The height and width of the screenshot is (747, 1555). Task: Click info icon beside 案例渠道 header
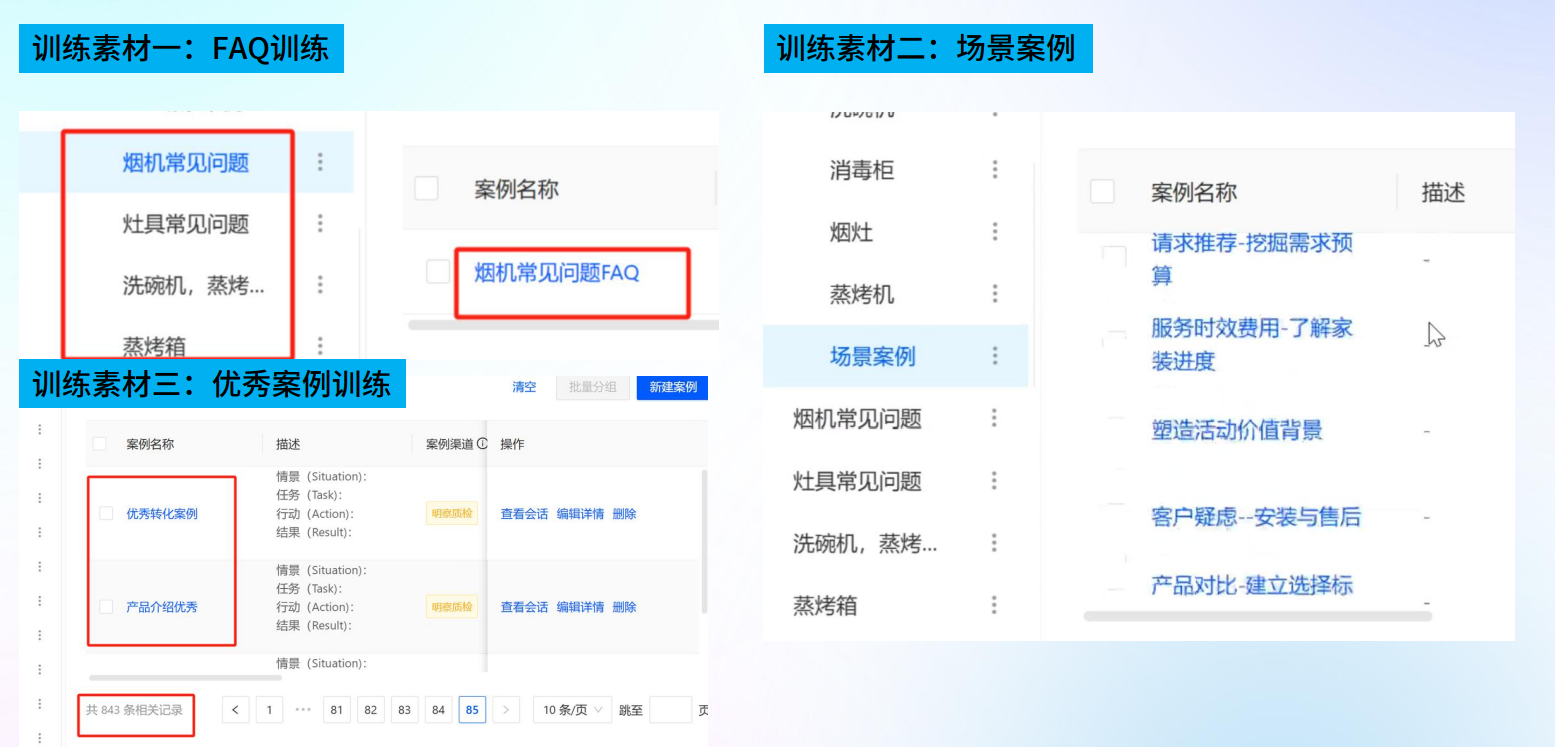(482, 444)
